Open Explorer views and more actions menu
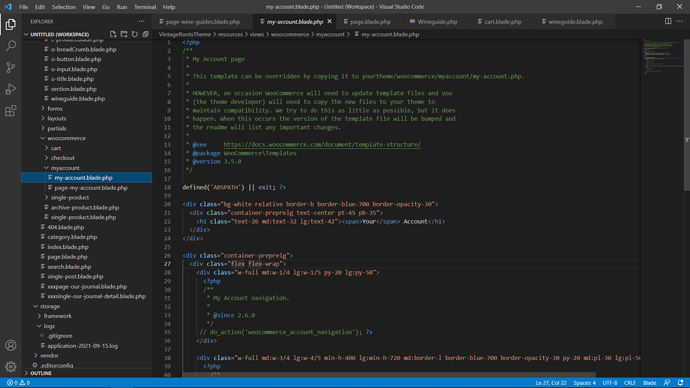This screenshot has width=690, height=388. [x=141, y=21]
